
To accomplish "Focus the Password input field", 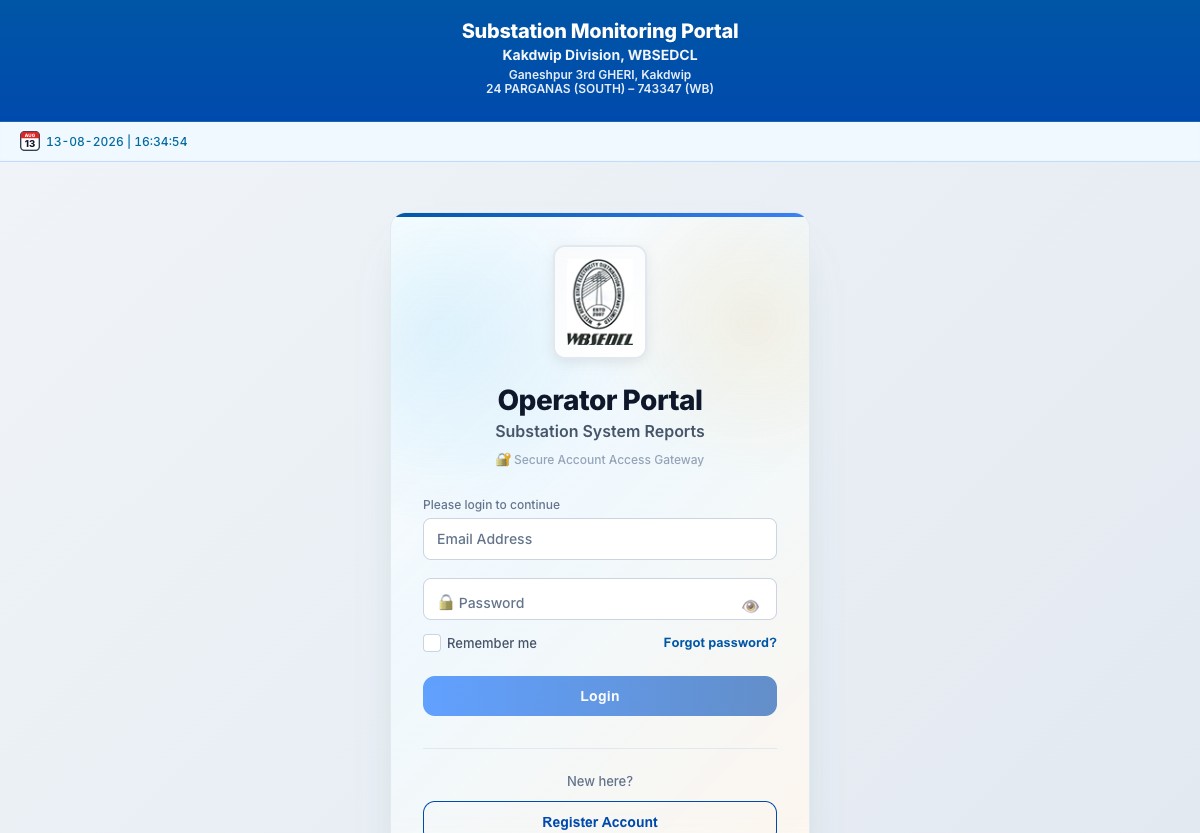I will (x=600, y=599).
